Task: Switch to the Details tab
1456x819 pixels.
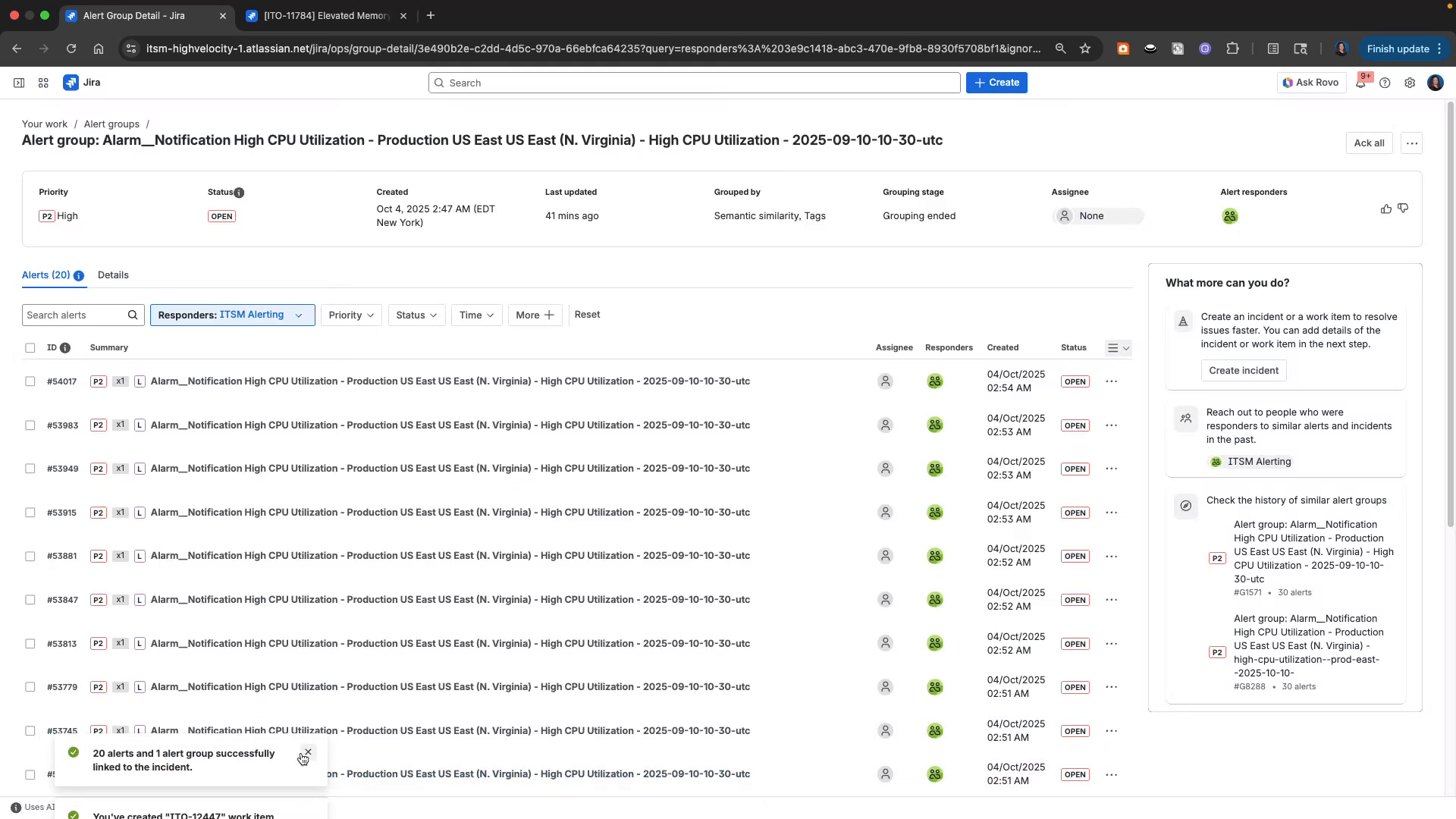Action: pyautogui.click(x=113, y=275)
